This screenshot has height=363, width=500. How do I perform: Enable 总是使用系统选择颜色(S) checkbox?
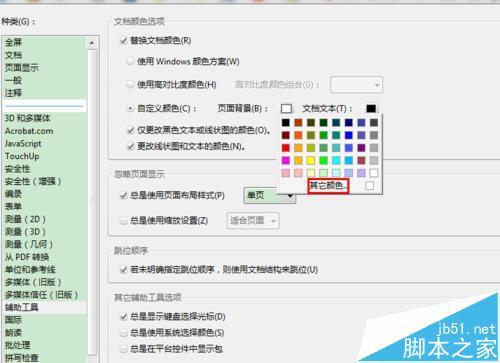pos(124,332)
